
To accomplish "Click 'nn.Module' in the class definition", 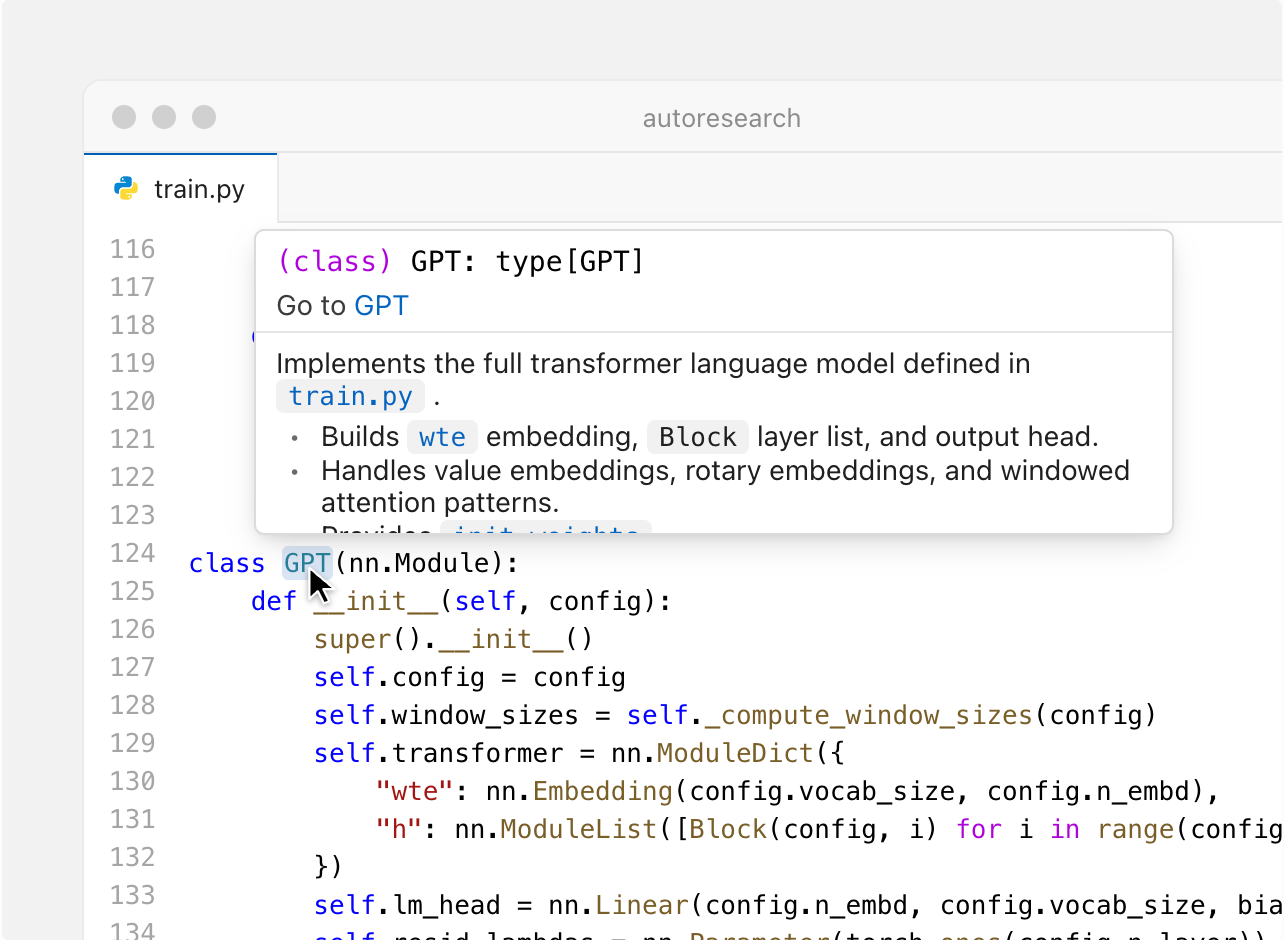I will [x=419, y=563].
